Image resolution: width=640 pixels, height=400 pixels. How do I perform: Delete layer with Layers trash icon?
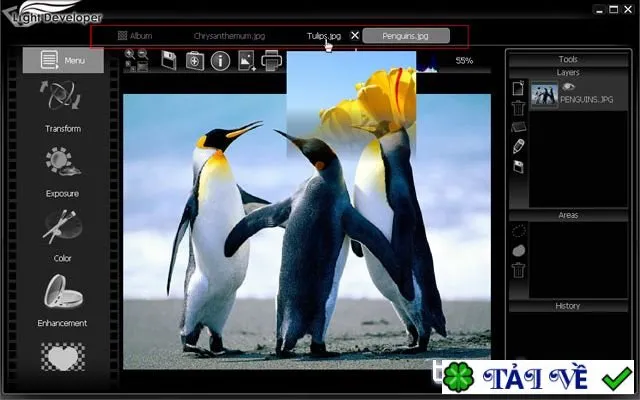click(518, 108)
